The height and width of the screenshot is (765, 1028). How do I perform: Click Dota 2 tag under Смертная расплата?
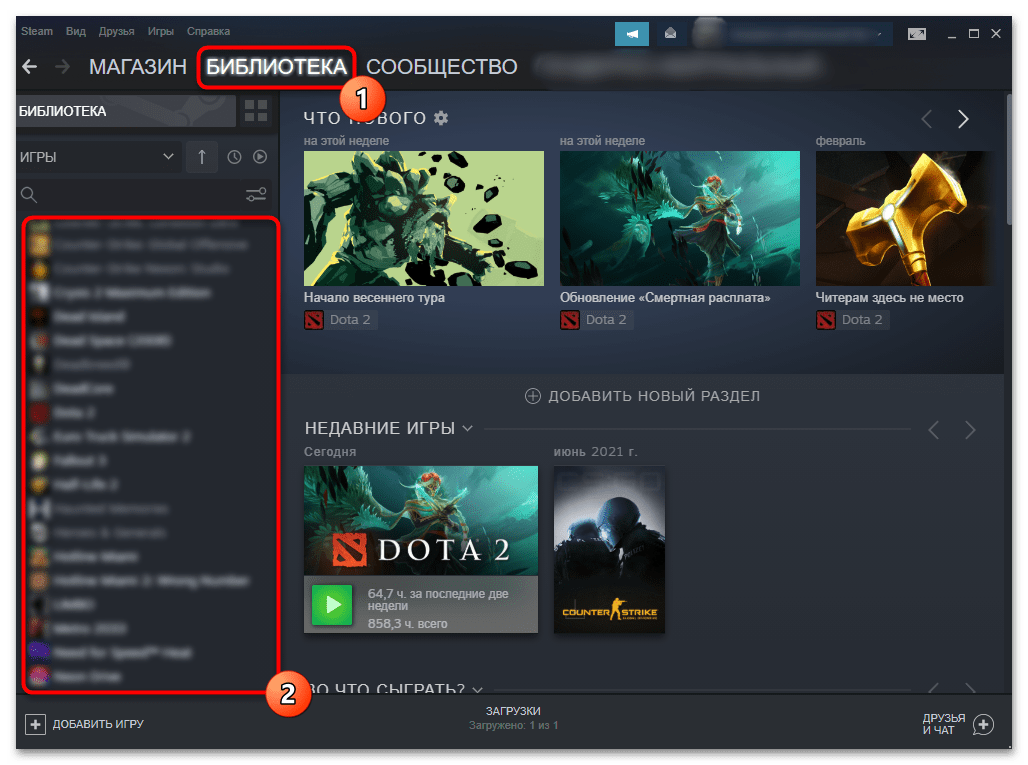click(x=596, y=320)
